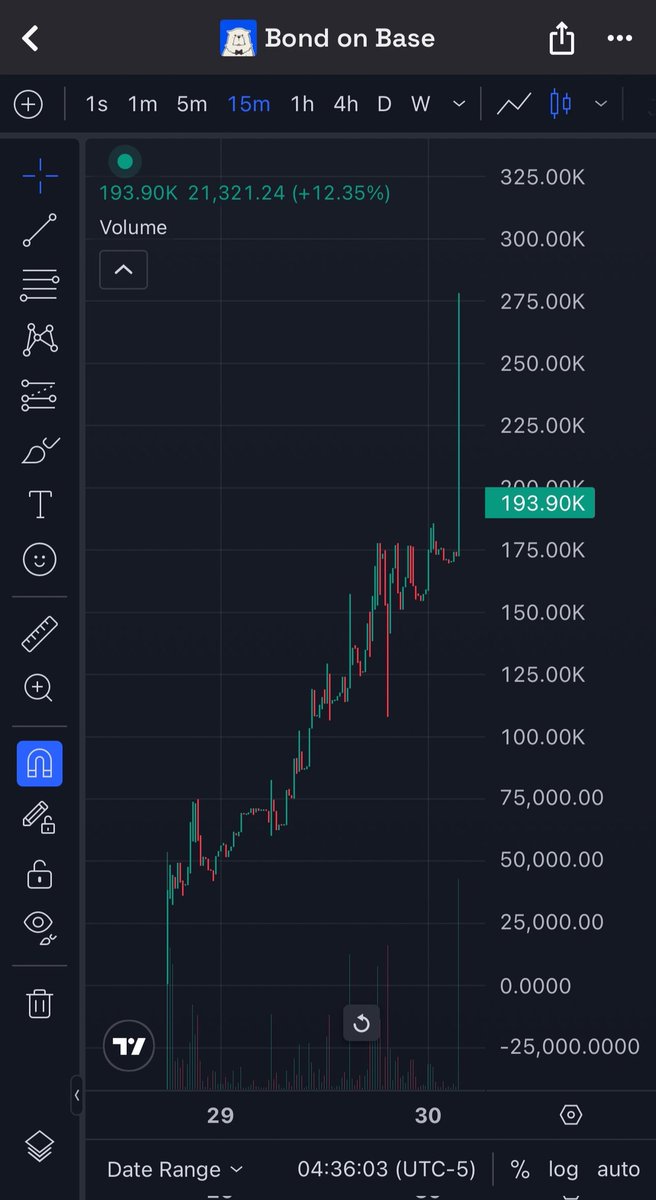This screenshot has height=1200, width=656.
Task: Open the emoji icons tool
Action: click(40, 560)
